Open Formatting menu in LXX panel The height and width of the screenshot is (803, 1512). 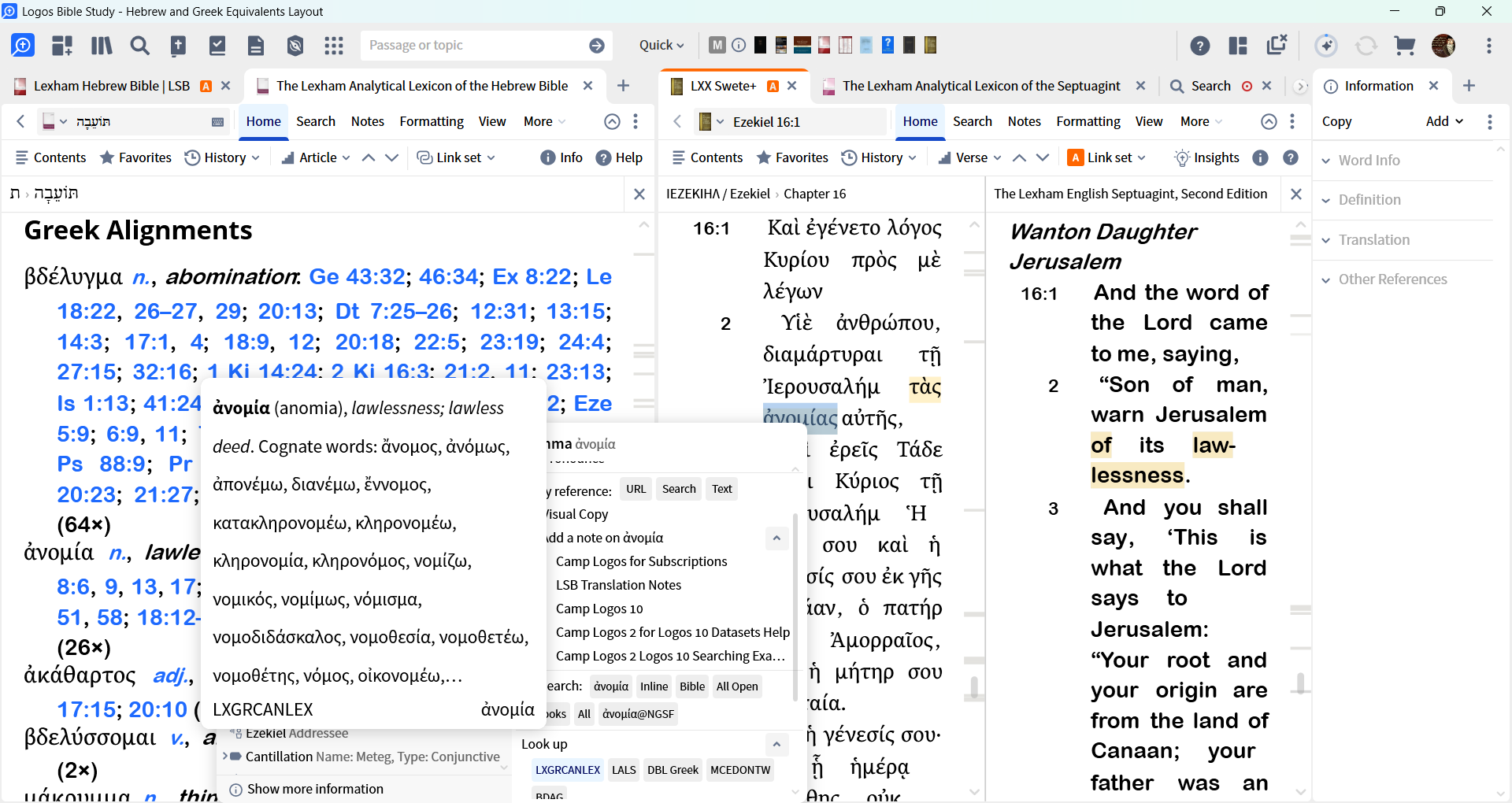pyautogui.click(x=1088, y=121)
